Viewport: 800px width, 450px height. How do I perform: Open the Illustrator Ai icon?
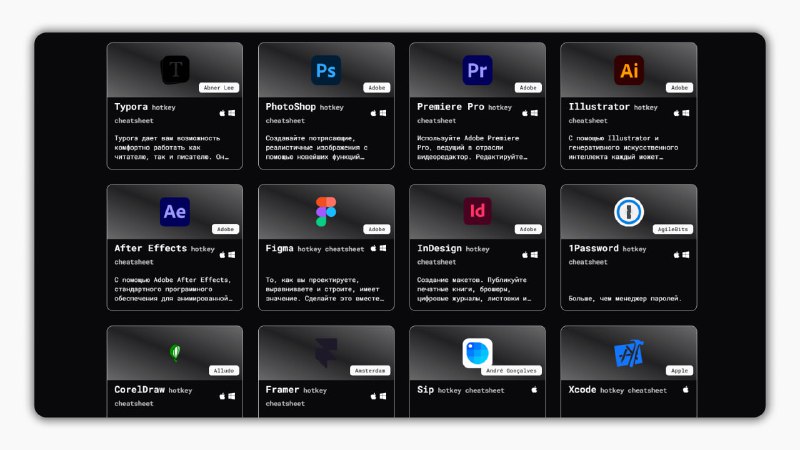tap(629, 70)
